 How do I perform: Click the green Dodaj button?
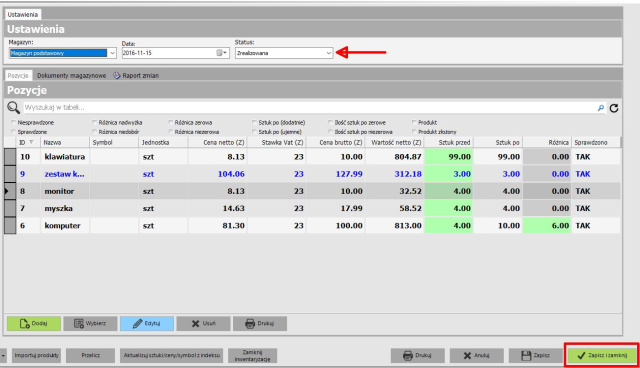click(34, 324)
